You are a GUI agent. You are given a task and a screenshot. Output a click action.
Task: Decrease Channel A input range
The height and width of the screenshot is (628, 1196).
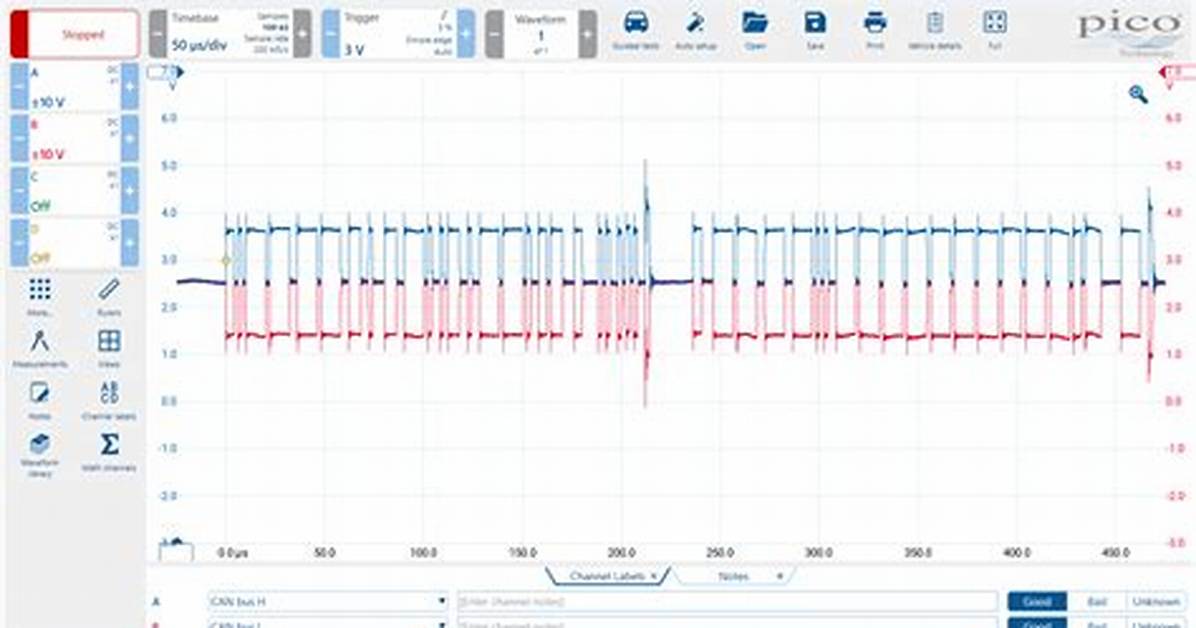click(19, 87)
